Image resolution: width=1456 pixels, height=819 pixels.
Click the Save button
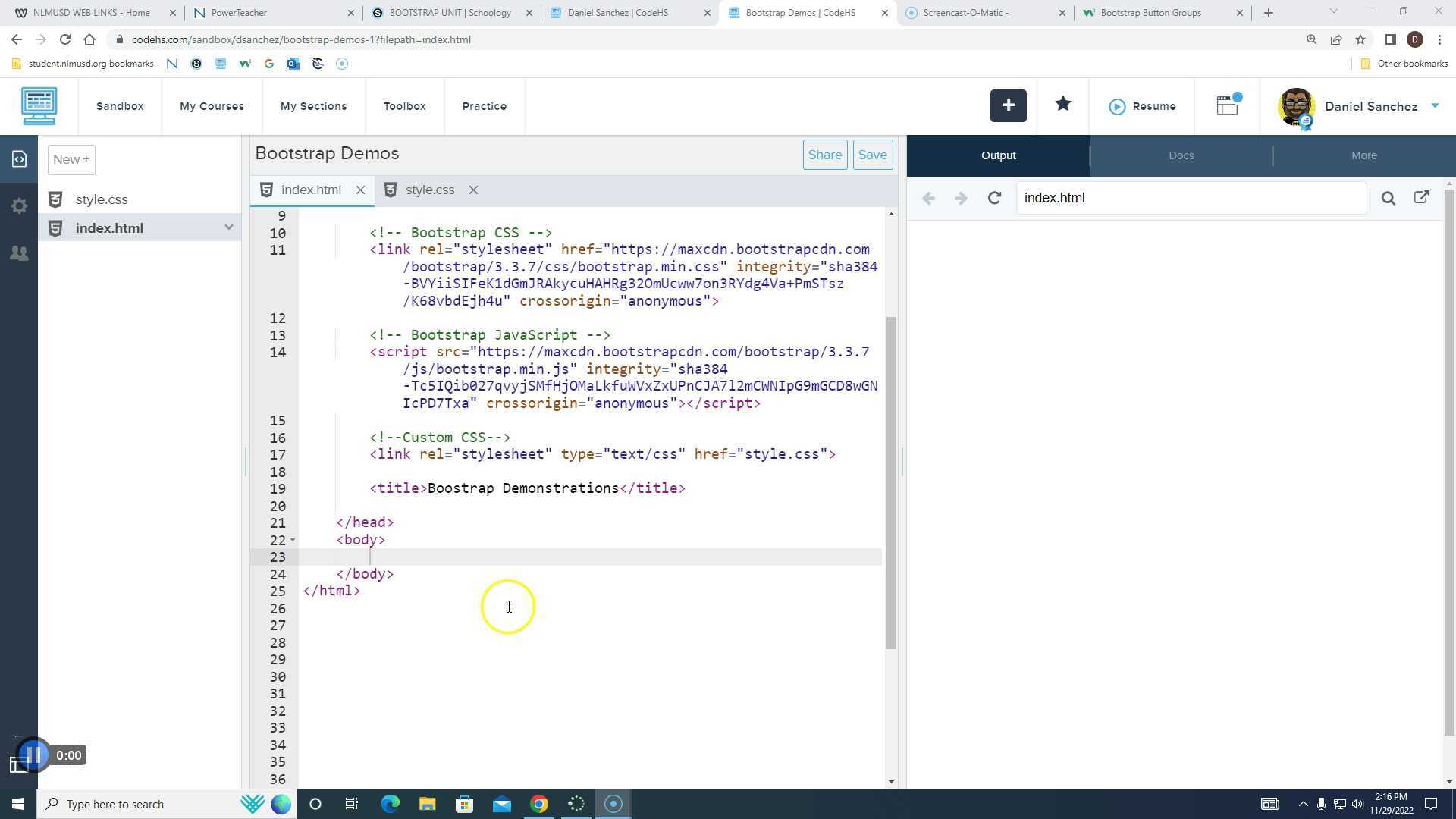coord(872,155)
